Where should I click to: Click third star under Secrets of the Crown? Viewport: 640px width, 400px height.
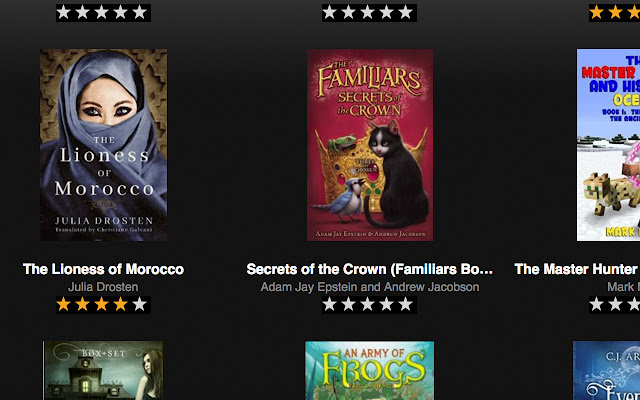pyautogui.click(x=367, y=304)
